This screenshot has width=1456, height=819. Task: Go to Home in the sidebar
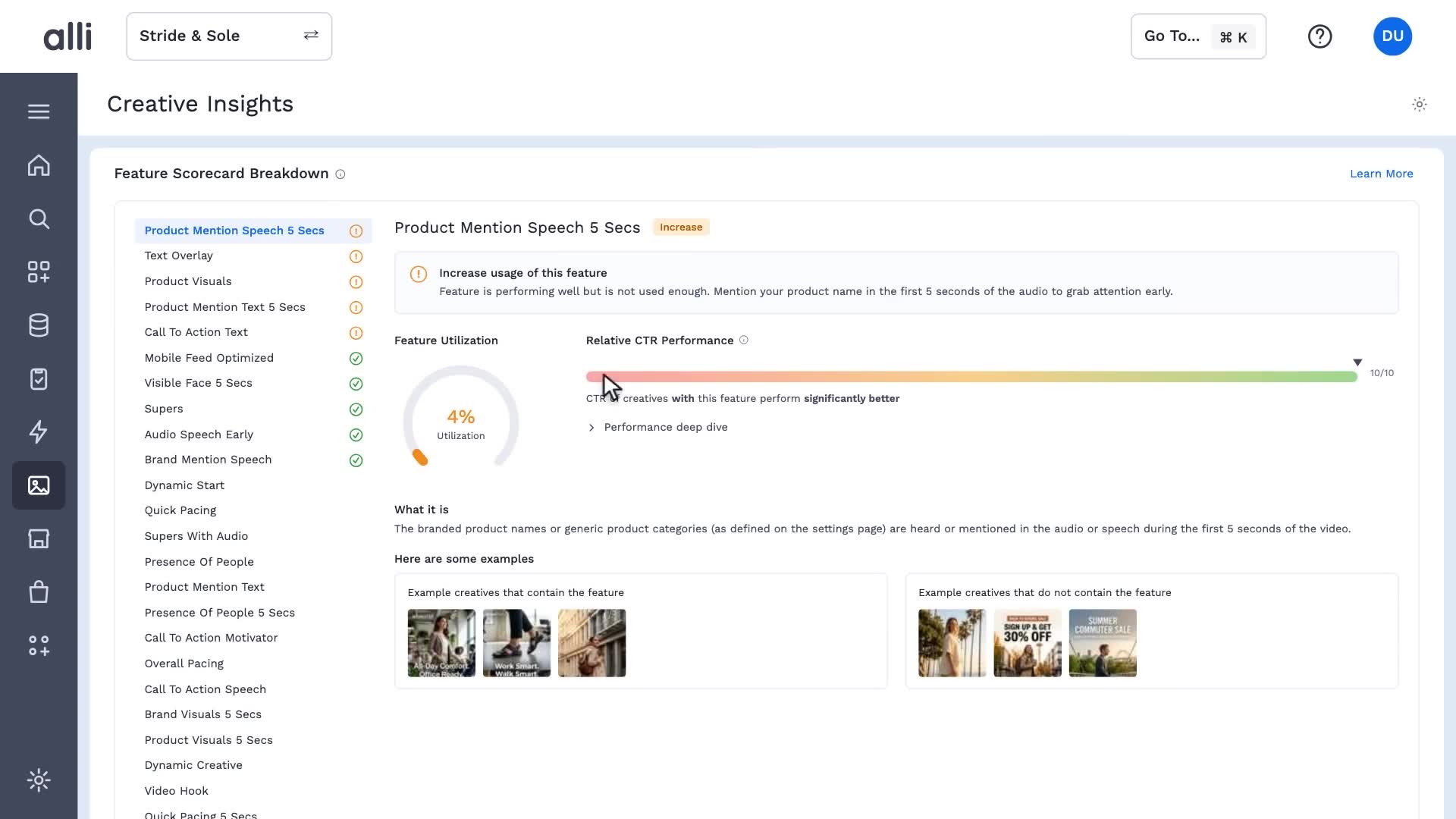point(39,165)
